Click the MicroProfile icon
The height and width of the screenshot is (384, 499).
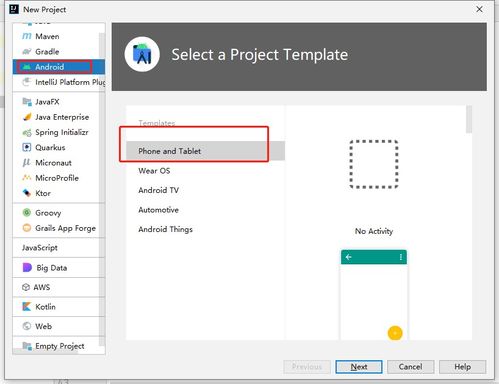(27, 178)
